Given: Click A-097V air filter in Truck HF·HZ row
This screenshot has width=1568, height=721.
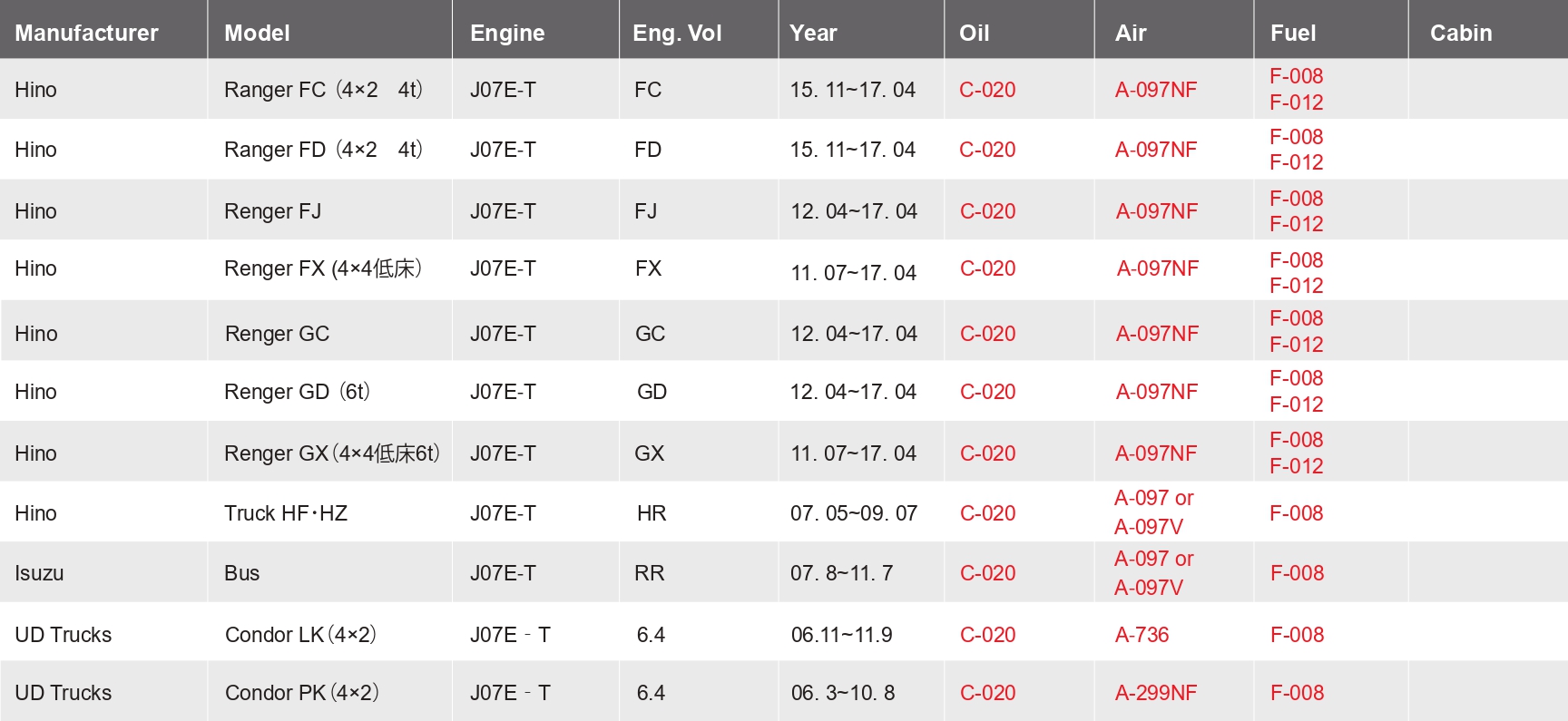Looking at the screenshot, I should point(1149,527).
